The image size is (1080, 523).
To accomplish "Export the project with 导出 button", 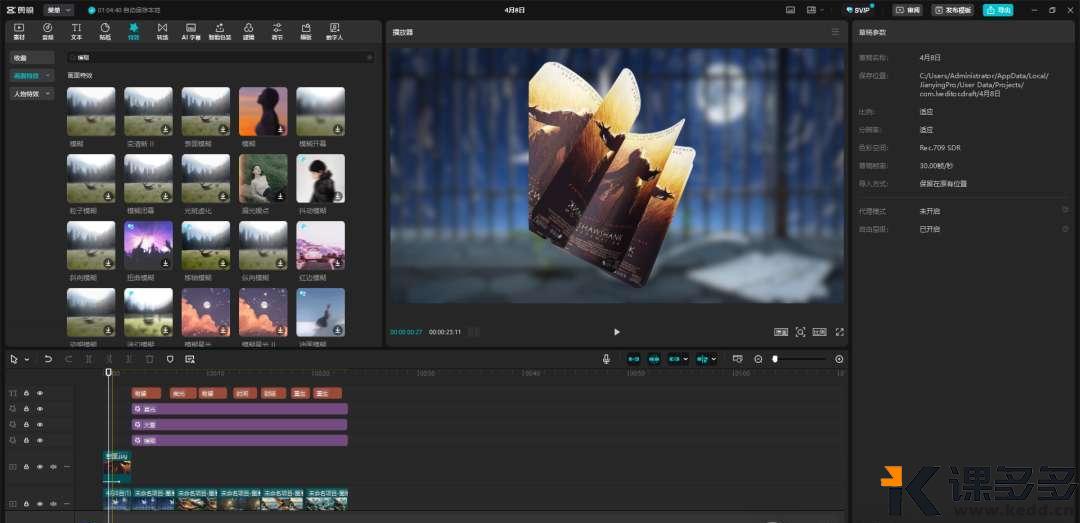I will (998, 10).
